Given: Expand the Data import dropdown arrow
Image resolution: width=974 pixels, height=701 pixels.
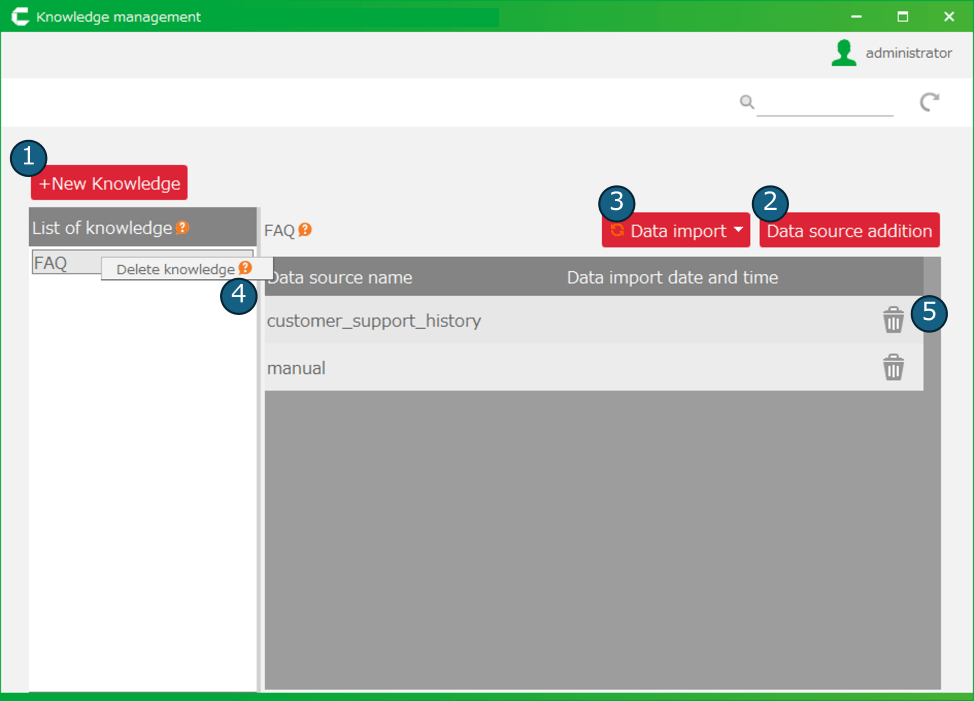Looking at the screenshot, I should 738,230.
